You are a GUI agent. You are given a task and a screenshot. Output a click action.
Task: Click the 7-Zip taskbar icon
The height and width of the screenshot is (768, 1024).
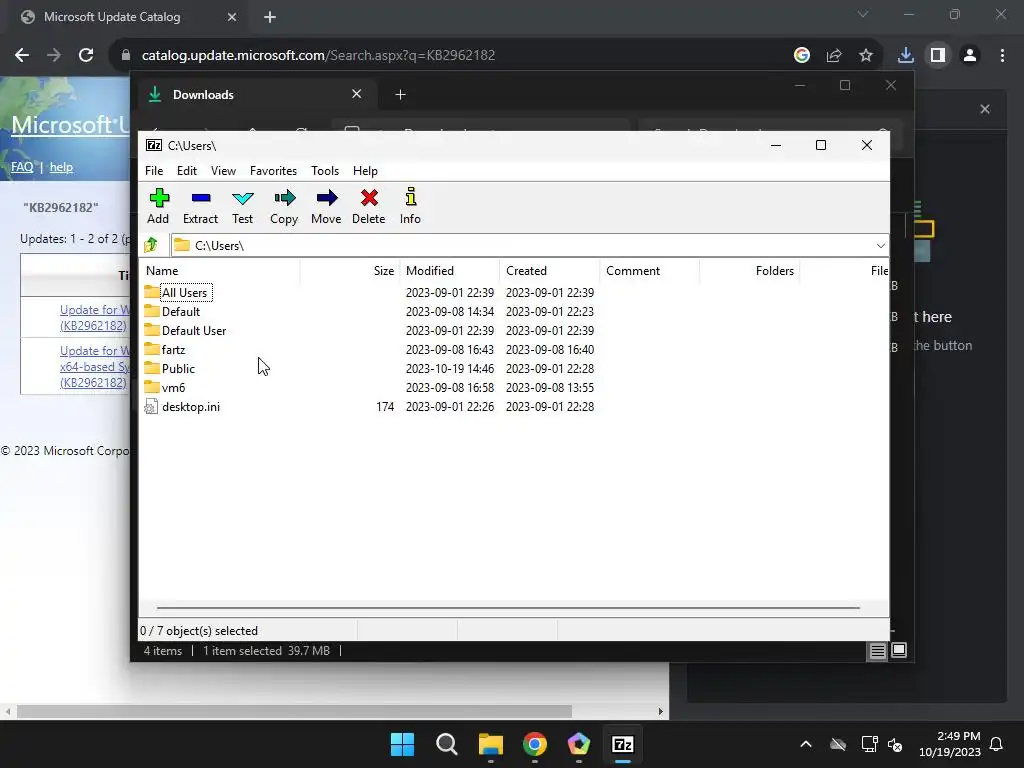[622, 744]
